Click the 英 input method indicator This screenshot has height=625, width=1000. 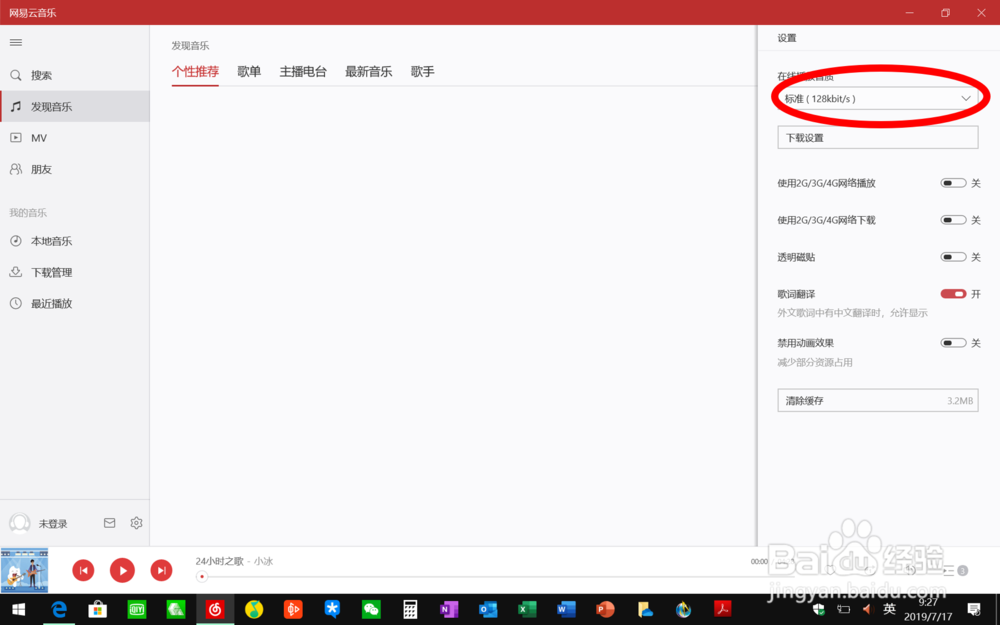tap(889, 609)
